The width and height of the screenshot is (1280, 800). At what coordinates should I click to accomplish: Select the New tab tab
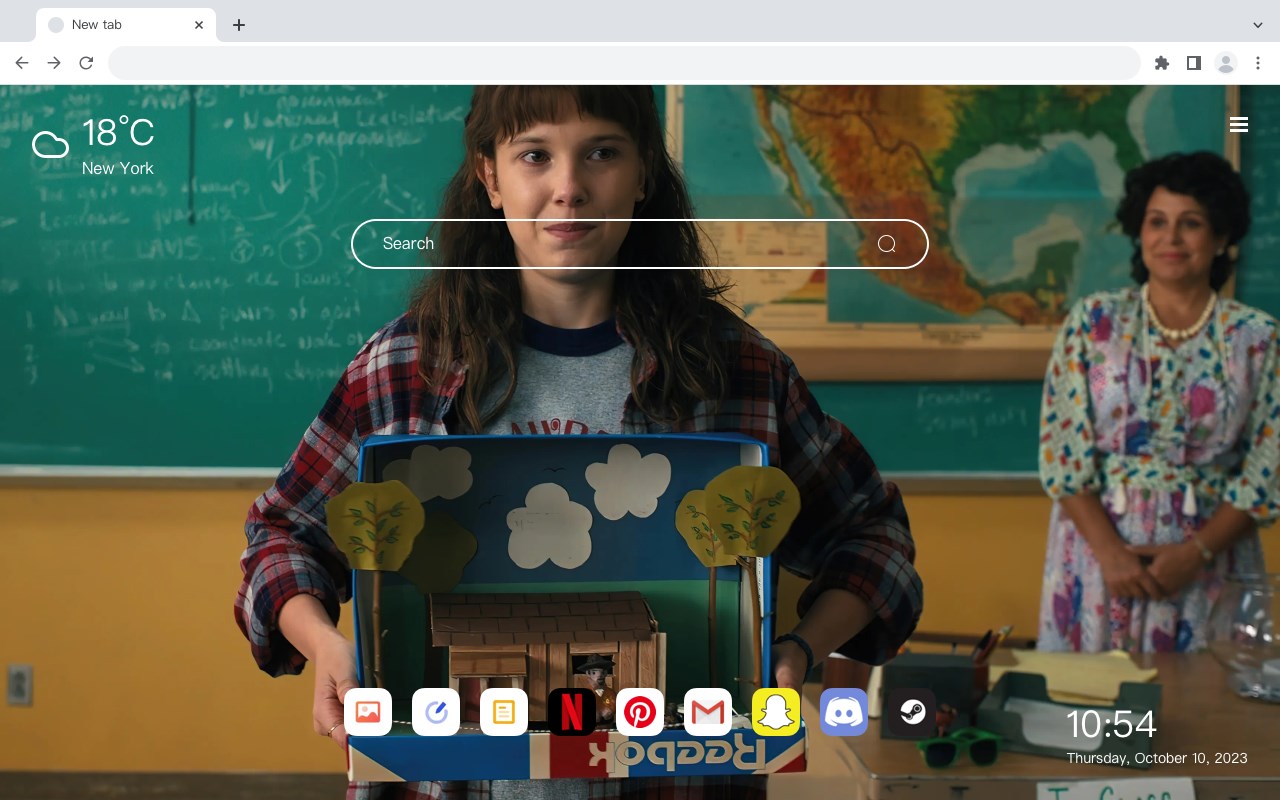pos(125,25)
